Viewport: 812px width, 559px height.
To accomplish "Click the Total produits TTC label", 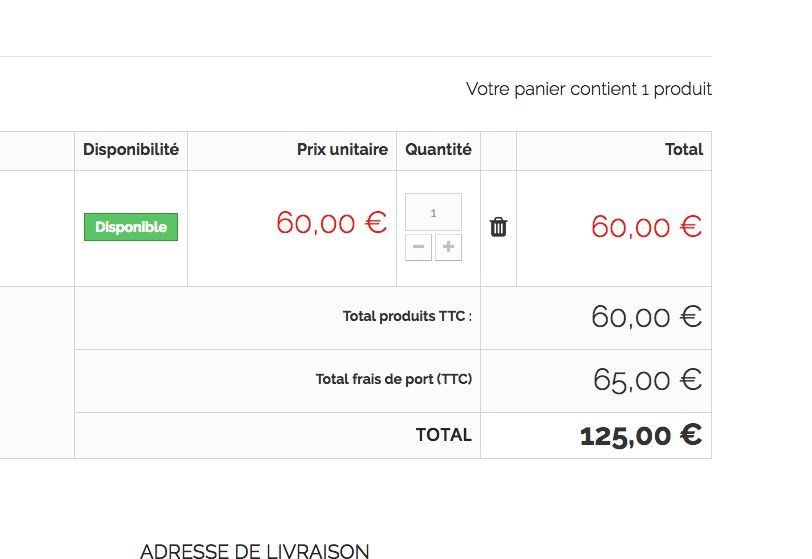I will tap(407, 316).
